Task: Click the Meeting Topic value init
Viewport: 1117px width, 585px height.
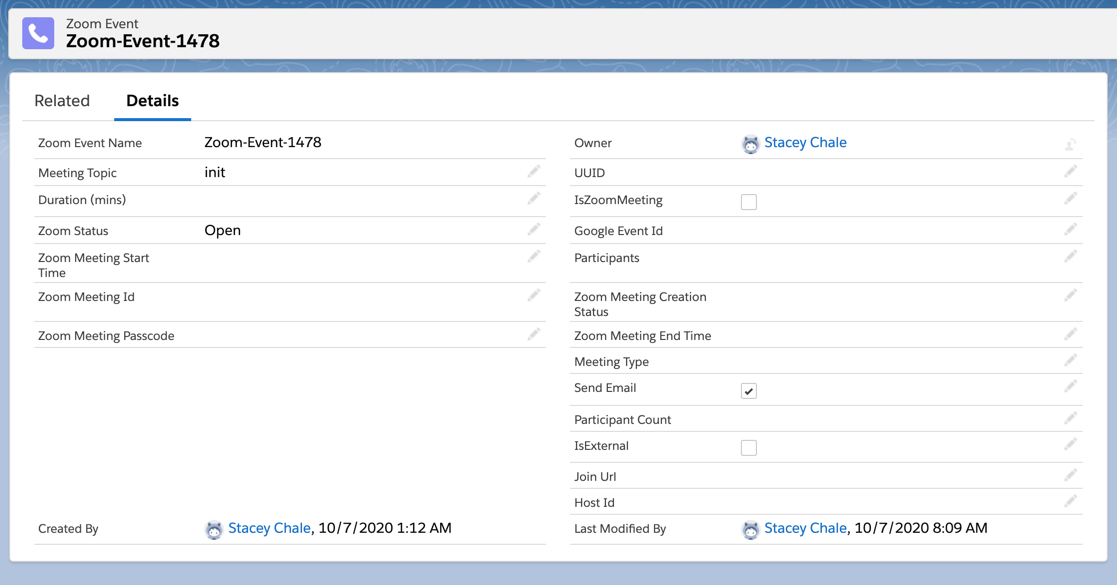Action: pos(214,172)
